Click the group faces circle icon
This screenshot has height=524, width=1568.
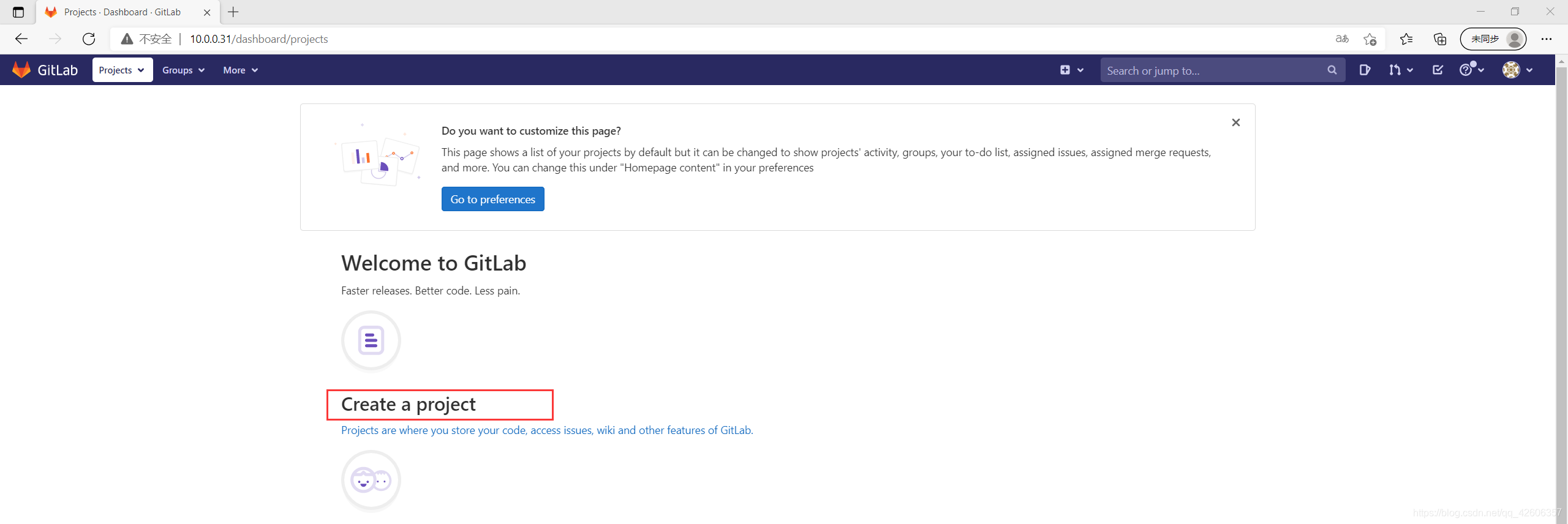tap(371, 481)
